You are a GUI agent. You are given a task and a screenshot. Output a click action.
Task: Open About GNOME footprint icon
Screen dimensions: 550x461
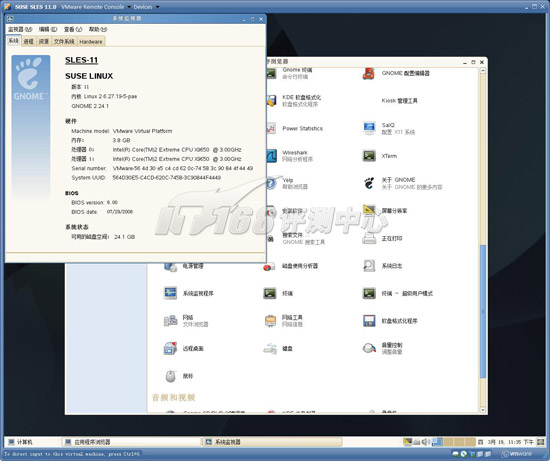(369, 183)
